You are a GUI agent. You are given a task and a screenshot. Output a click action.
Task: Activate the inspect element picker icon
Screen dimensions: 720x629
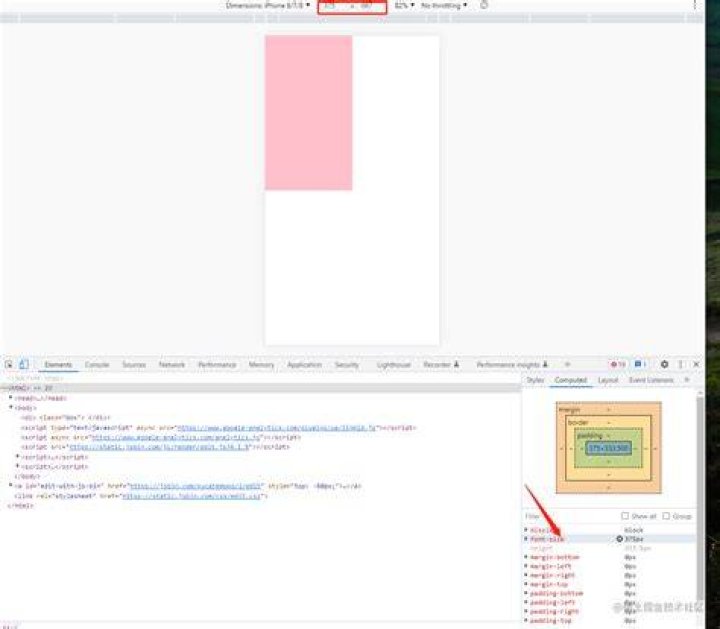[9, 364]
